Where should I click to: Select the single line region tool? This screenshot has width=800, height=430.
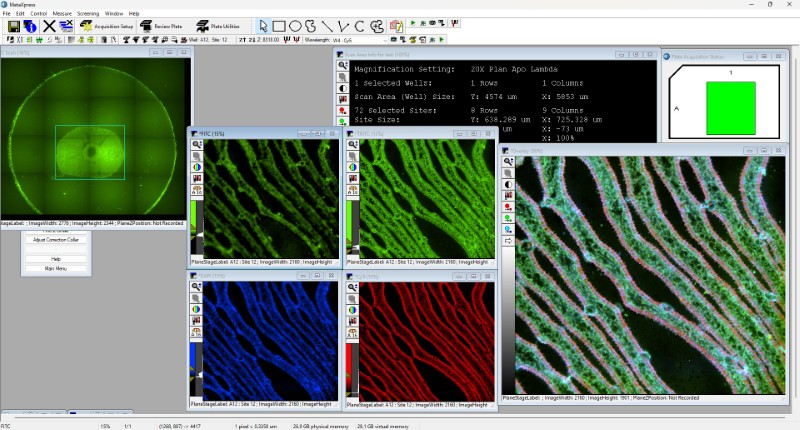[x=327, y=26]
